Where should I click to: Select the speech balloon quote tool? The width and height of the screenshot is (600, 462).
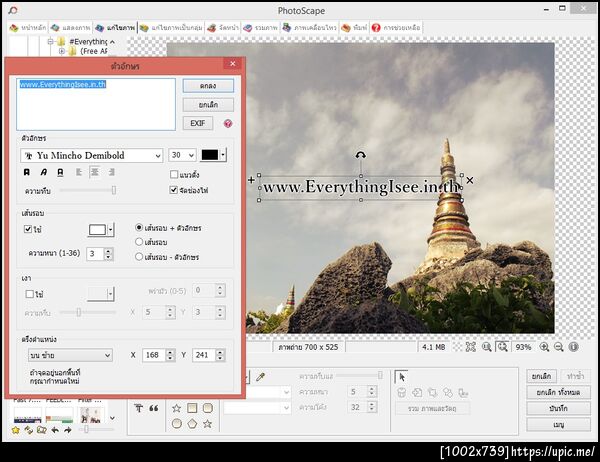(x=154, y=408)
